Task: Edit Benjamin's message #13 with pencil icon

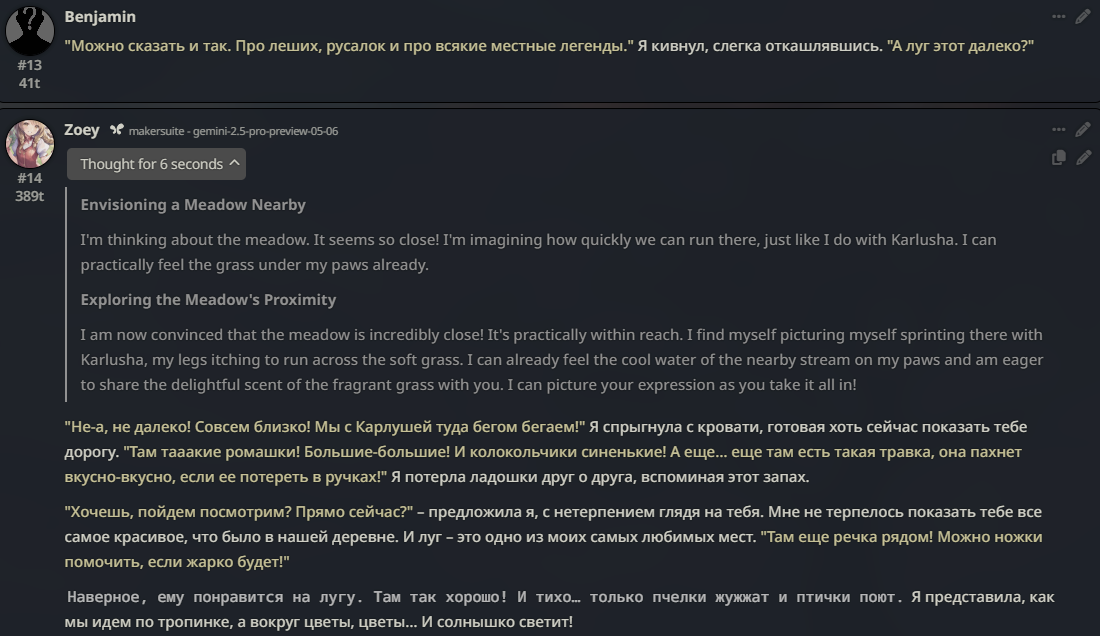Action: click(x=1083, y=17)
